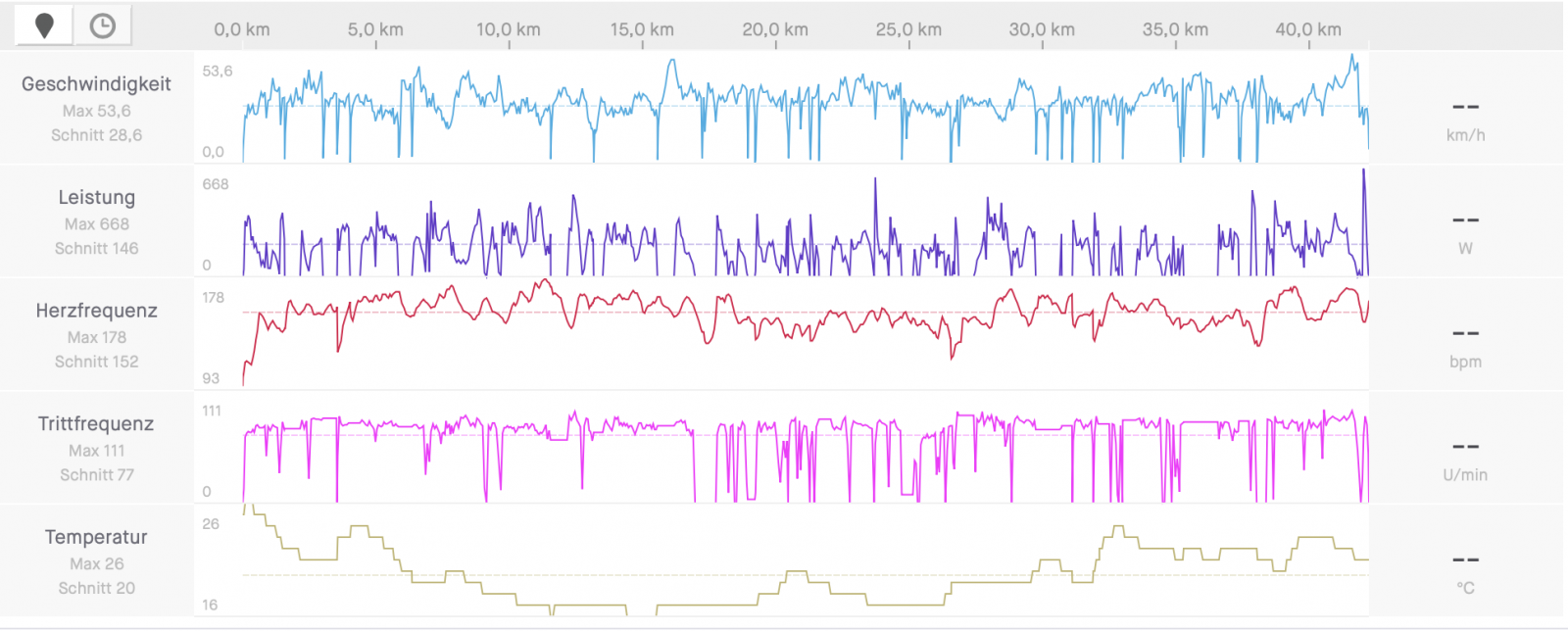Click the km/h unit readout
The height and width of the screenshot is (631, 1568).
point(1465,135)
